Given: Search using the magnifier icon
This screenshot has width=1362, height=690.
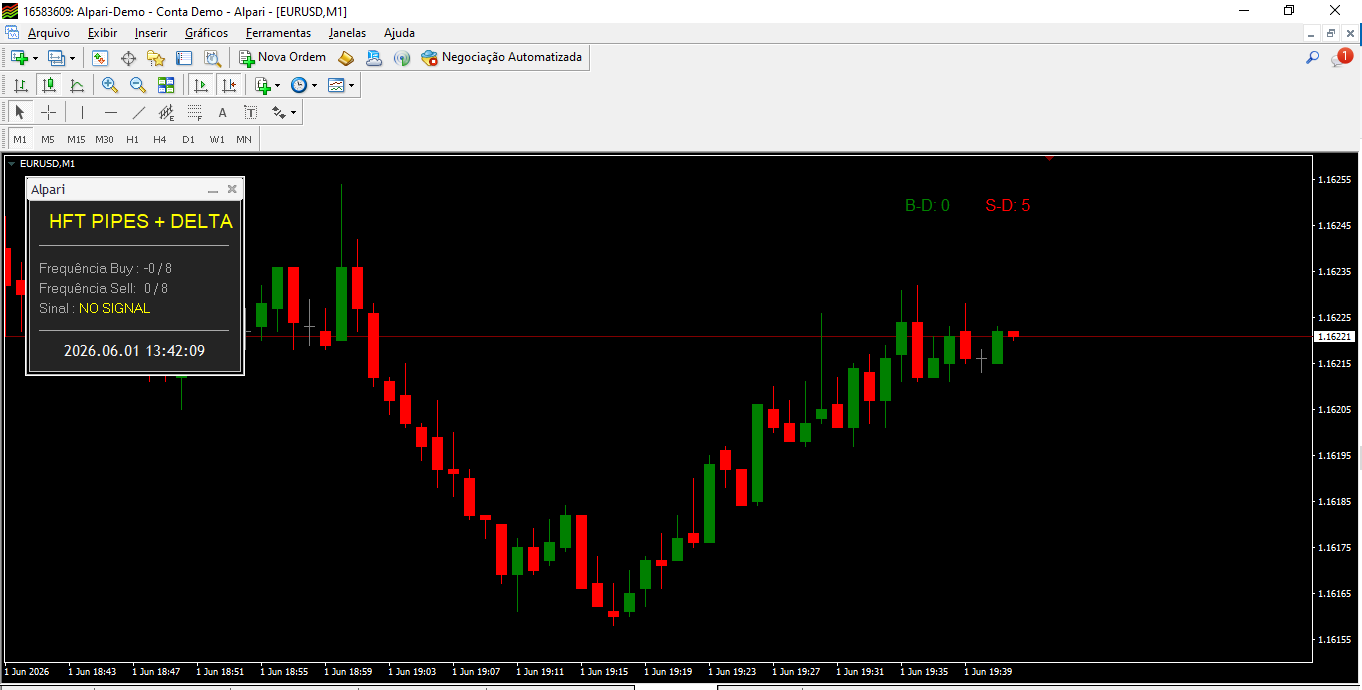Looking at the screenshot, I should point(1313,58).
